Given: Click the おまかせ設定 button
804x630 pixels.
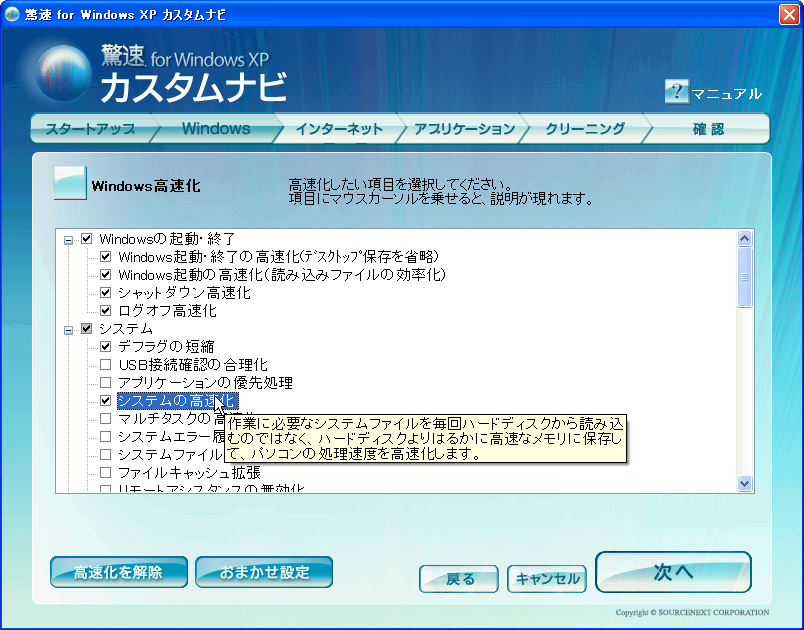Looking at the screenshot, I should point(264,572).
